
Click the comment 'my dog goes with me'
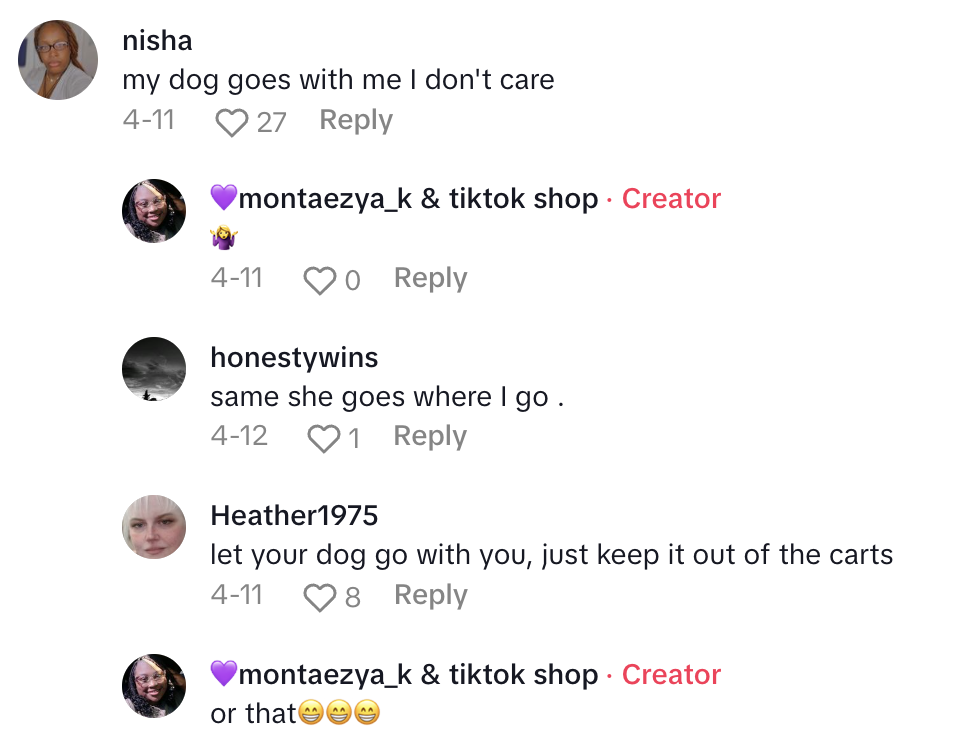click(338, 79)
